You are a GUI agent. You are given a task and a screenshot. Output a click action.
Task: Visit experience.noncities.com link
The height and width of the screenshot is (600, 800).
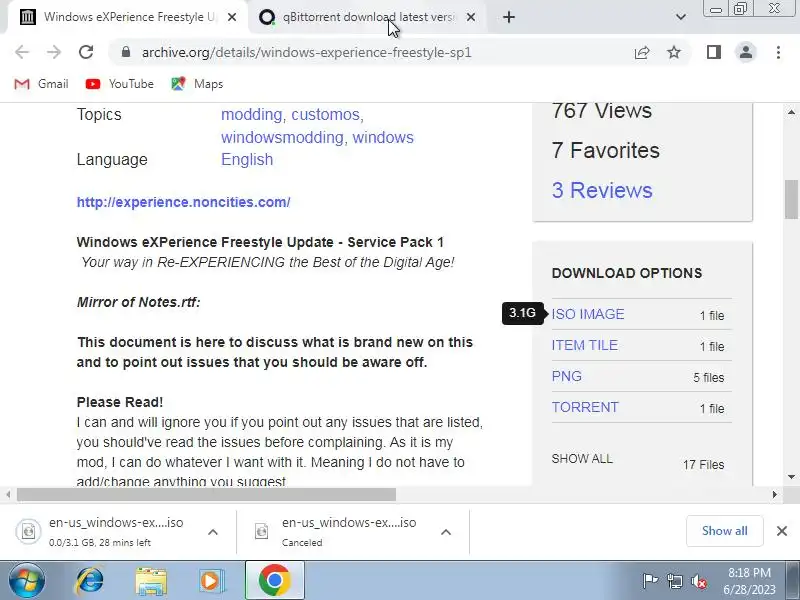183,202
